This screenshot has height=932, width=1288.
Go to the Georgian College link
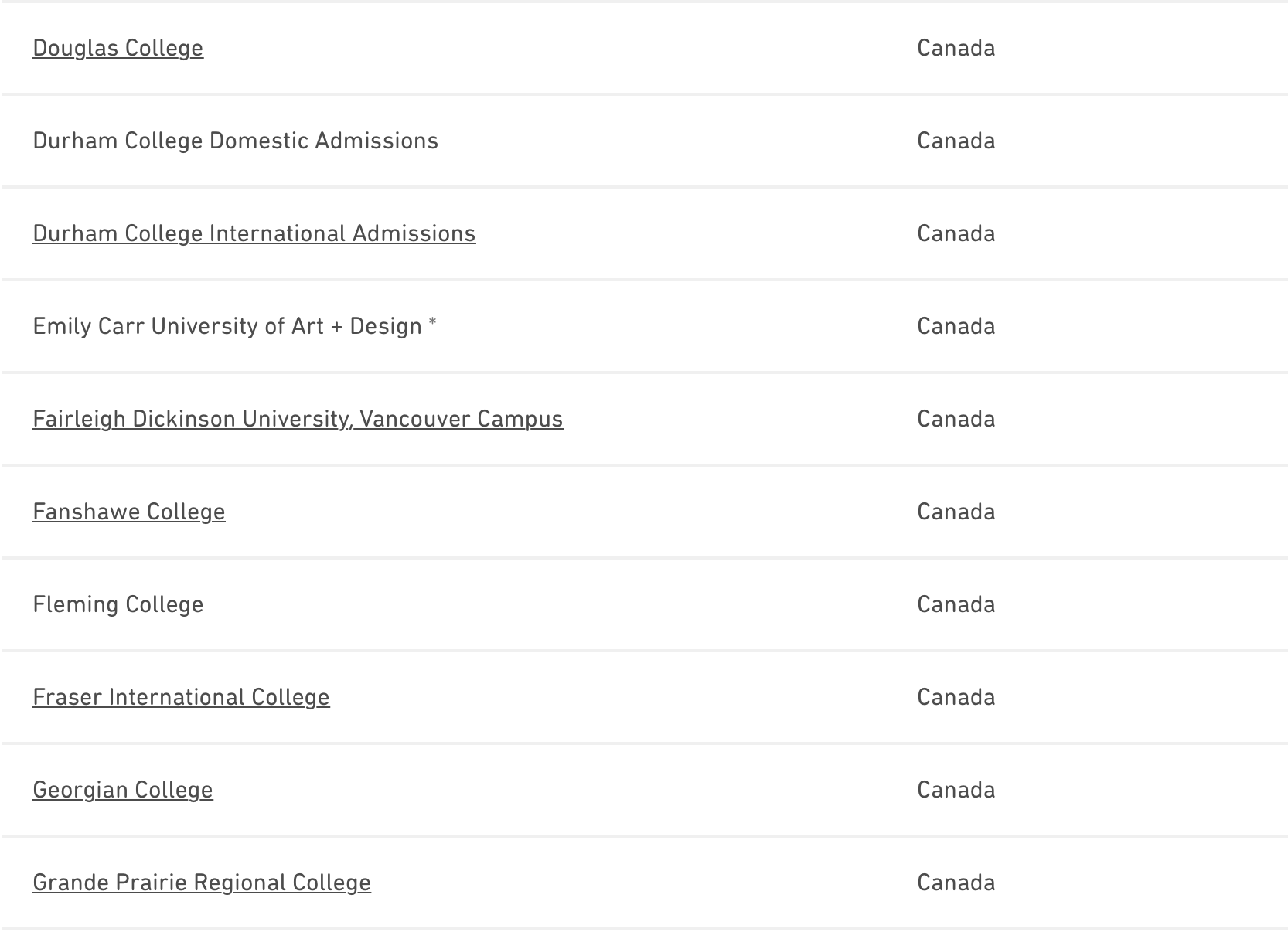tap(122, 790)
